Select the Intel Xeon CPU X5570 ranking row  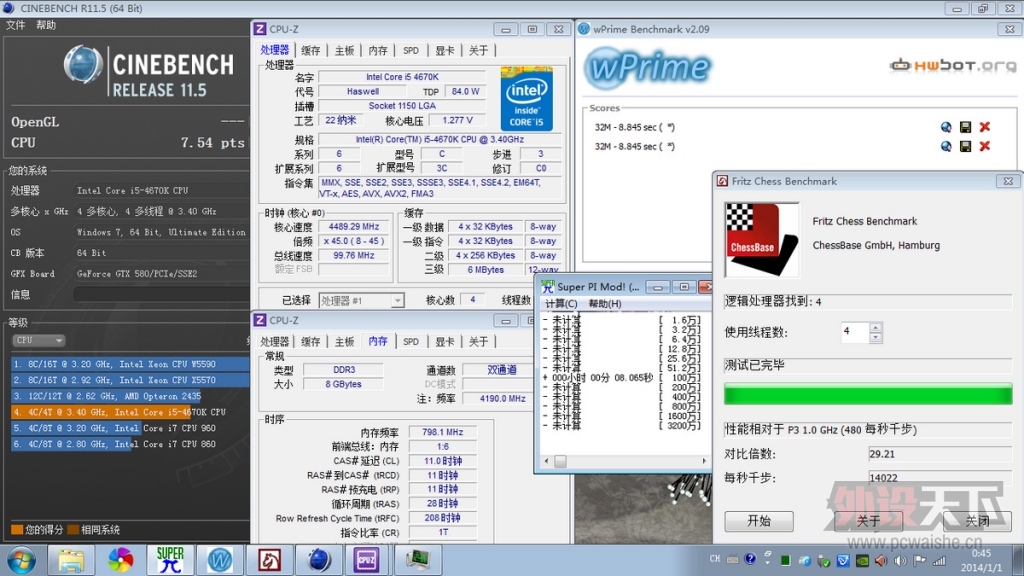pos(130,380)
